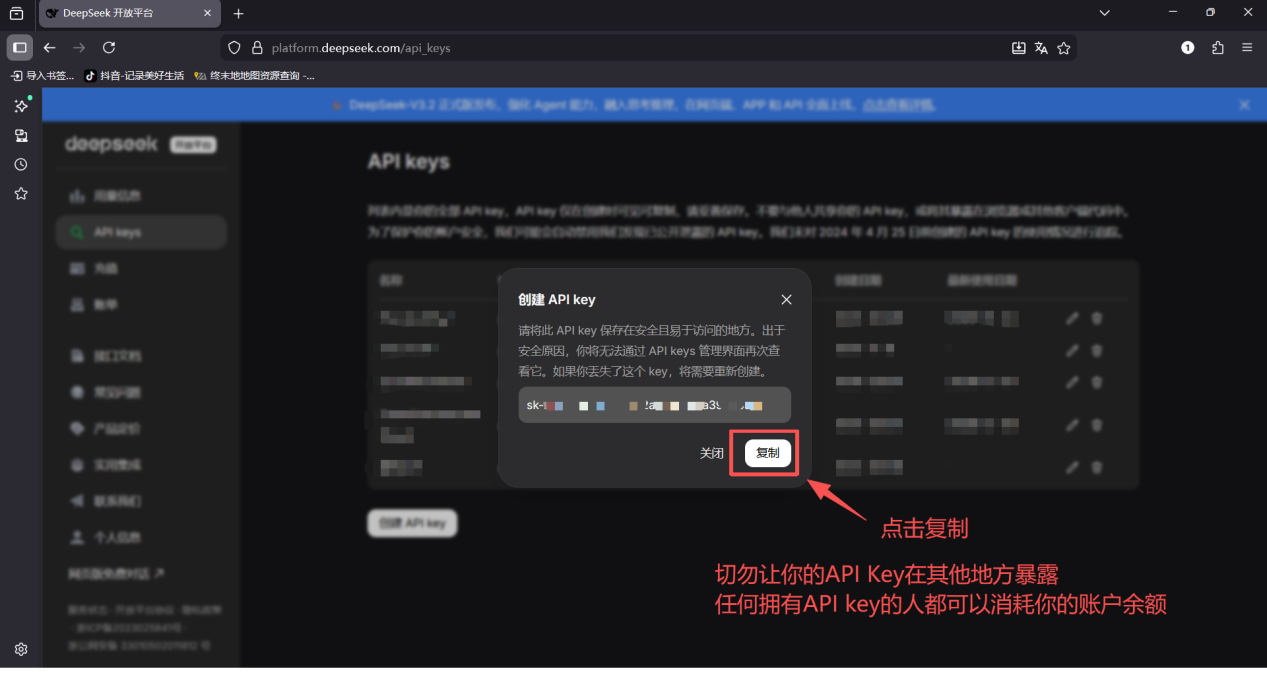Open synced tabs in the Firefox sidebar

pos(21,135)
